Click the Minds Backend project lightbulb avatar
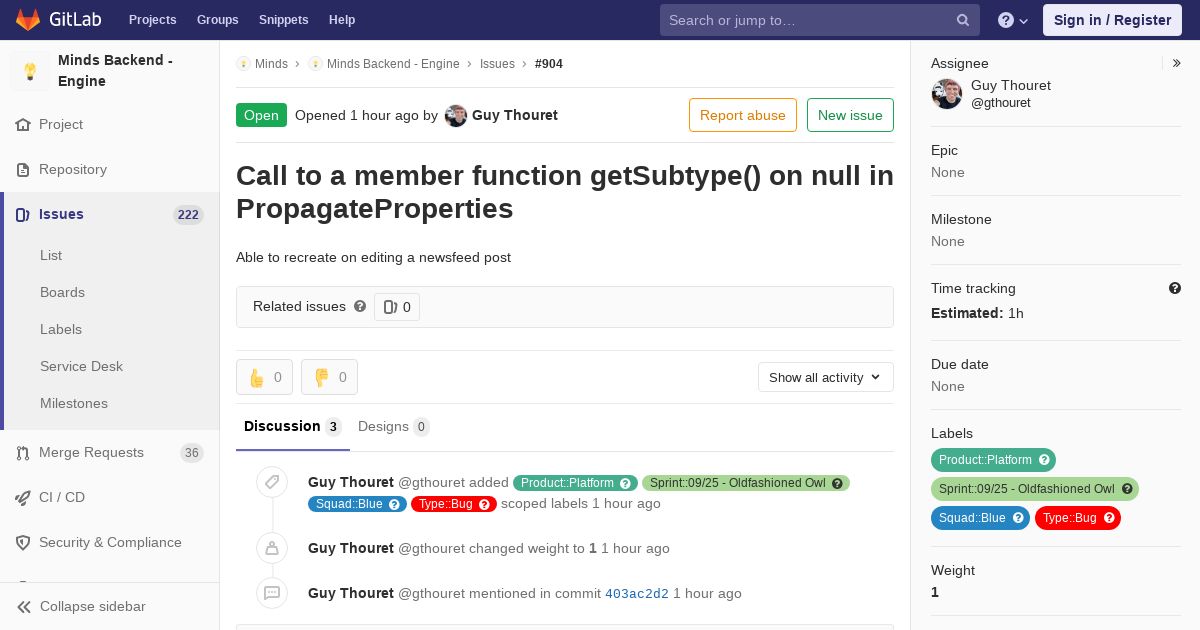 point(30,71)
